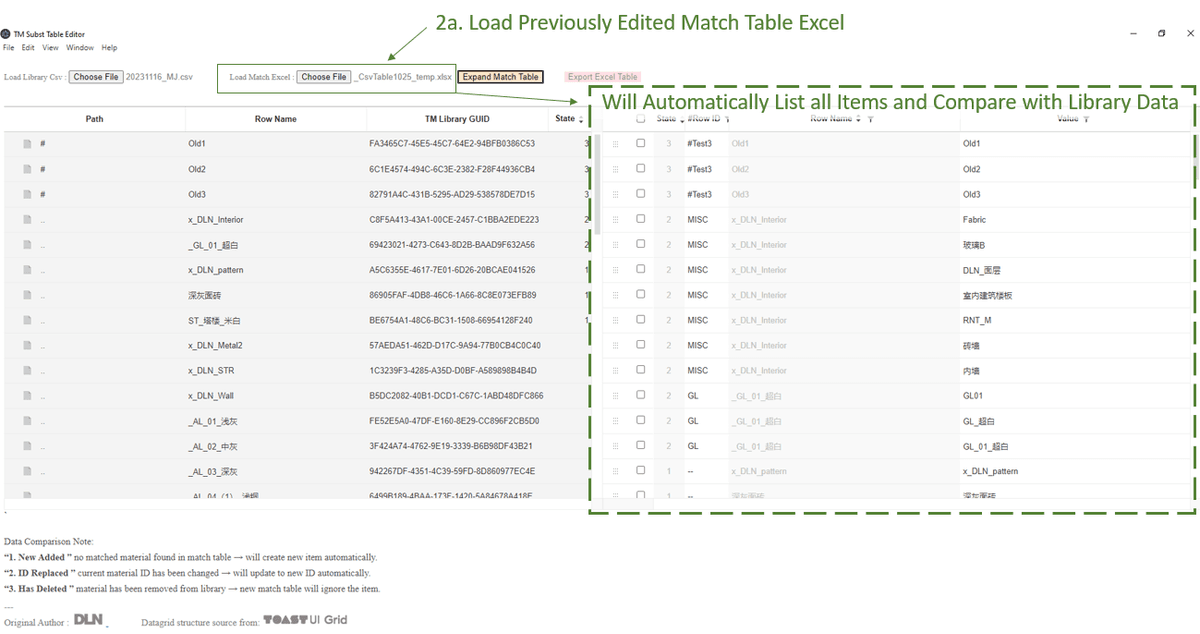Click the drag handle of the Fabric row
Screen dimensions: 1200x634
(615, 220)
